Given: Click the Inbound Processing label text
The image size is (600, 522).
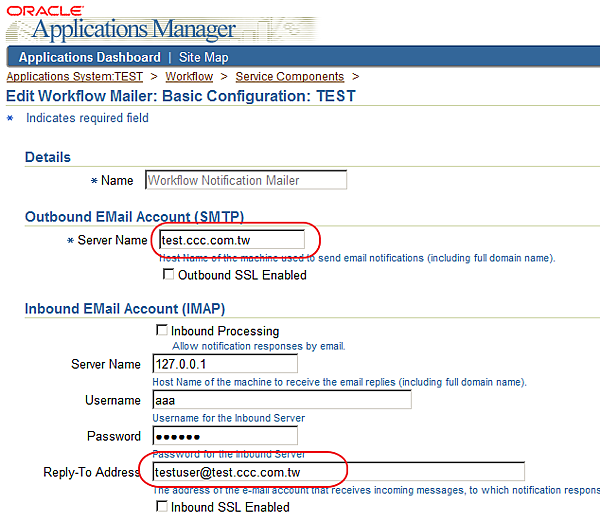Looking at the screenshot, I should pyautogui.click(x=225, y=331).
